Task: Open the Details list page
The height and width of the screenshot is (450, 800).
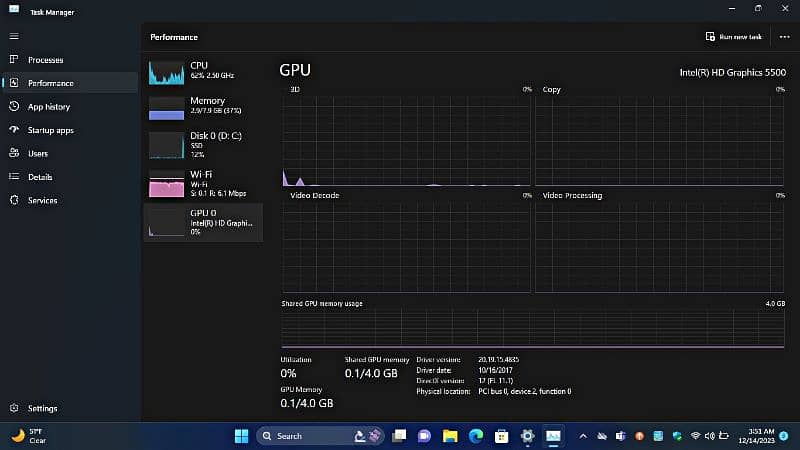Action: point(39,177)
